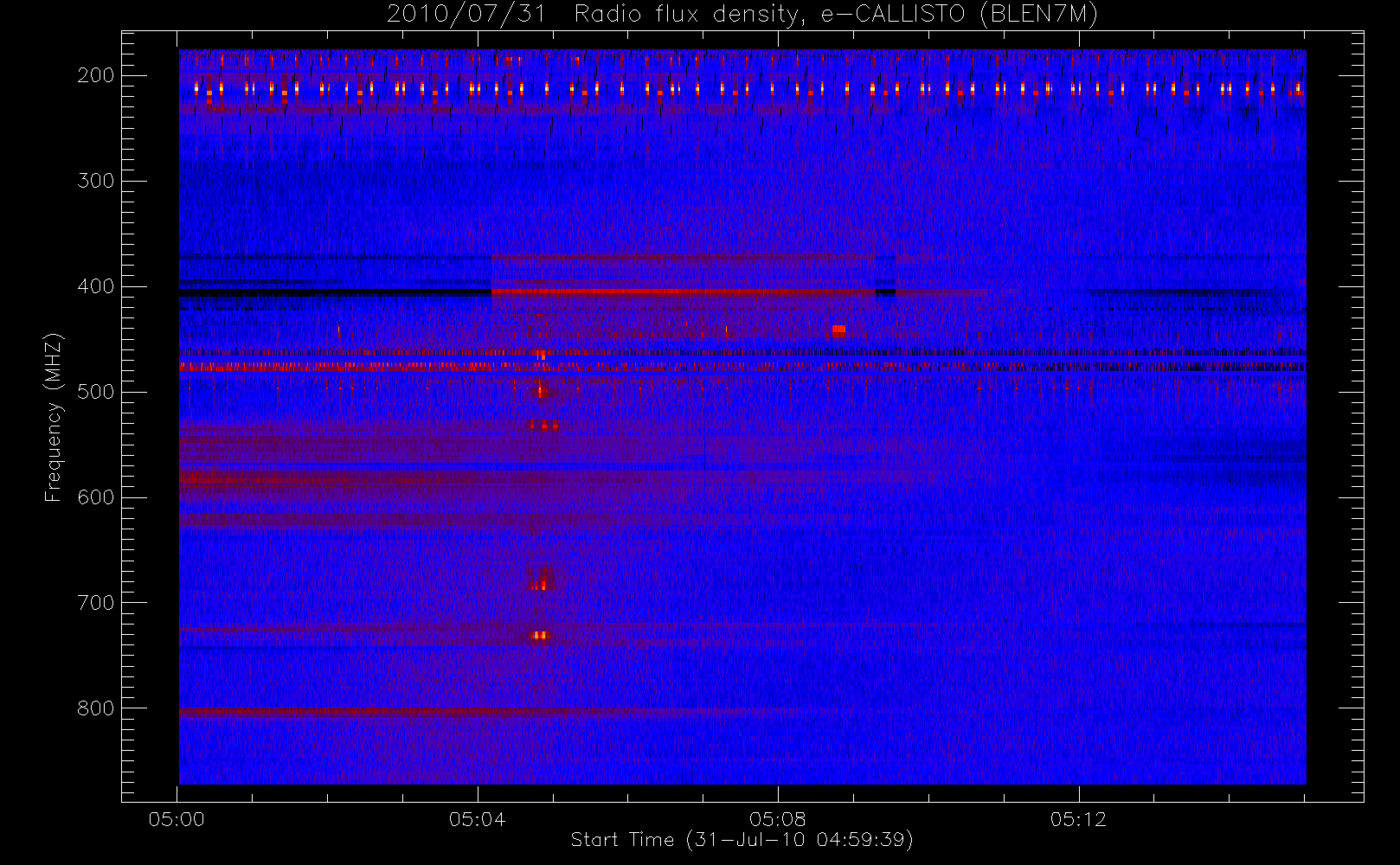Click the 600 frequency tick label
Screen dimensions: 1400x865
coord(96,497)
